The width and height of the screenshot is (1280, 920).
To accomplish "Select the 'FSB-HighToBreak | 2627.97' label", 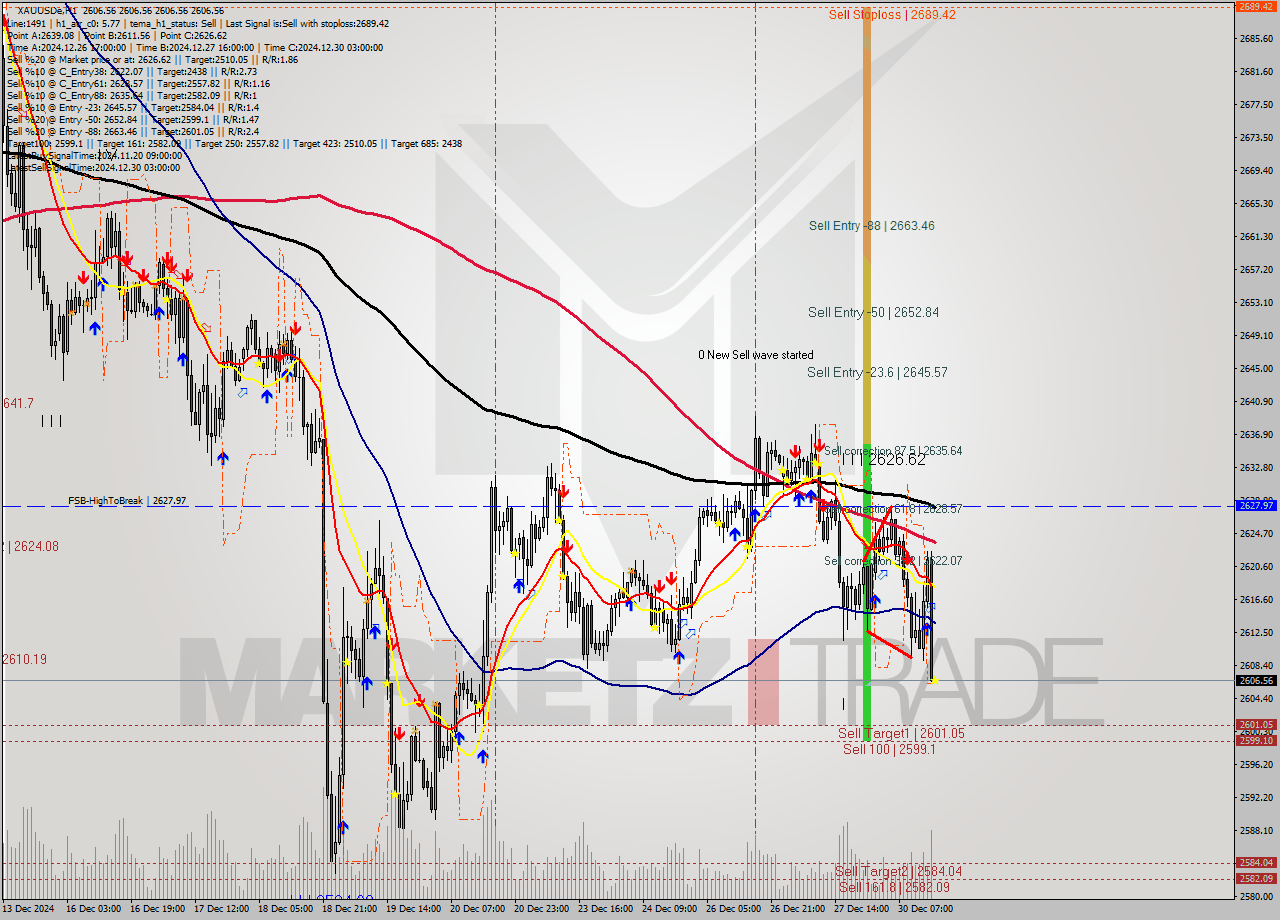I will click(127, 501).
